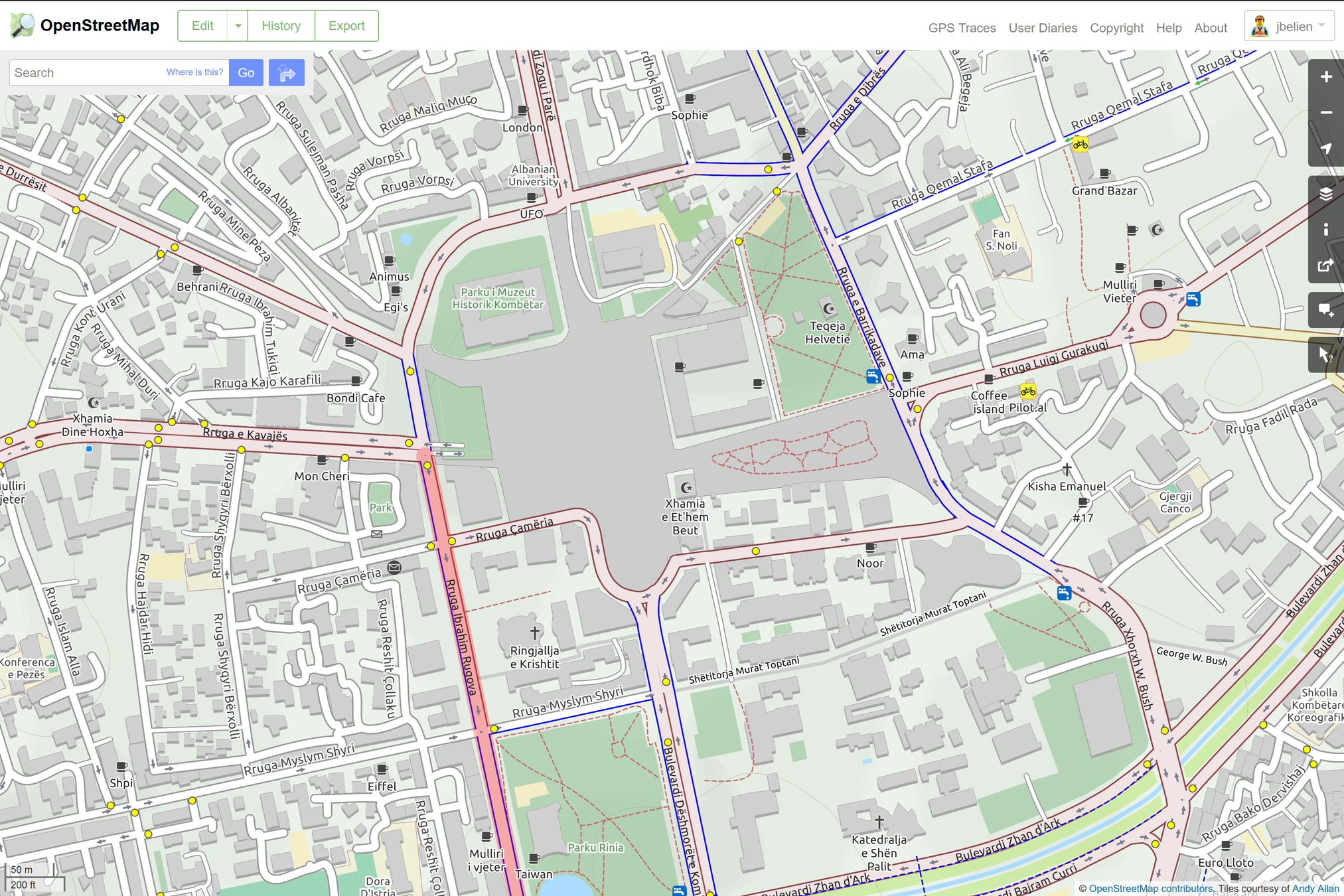The height and width of the screenshot is (896, 1344).
Task: Activate the query features tool
Action: click(1325, 355)
